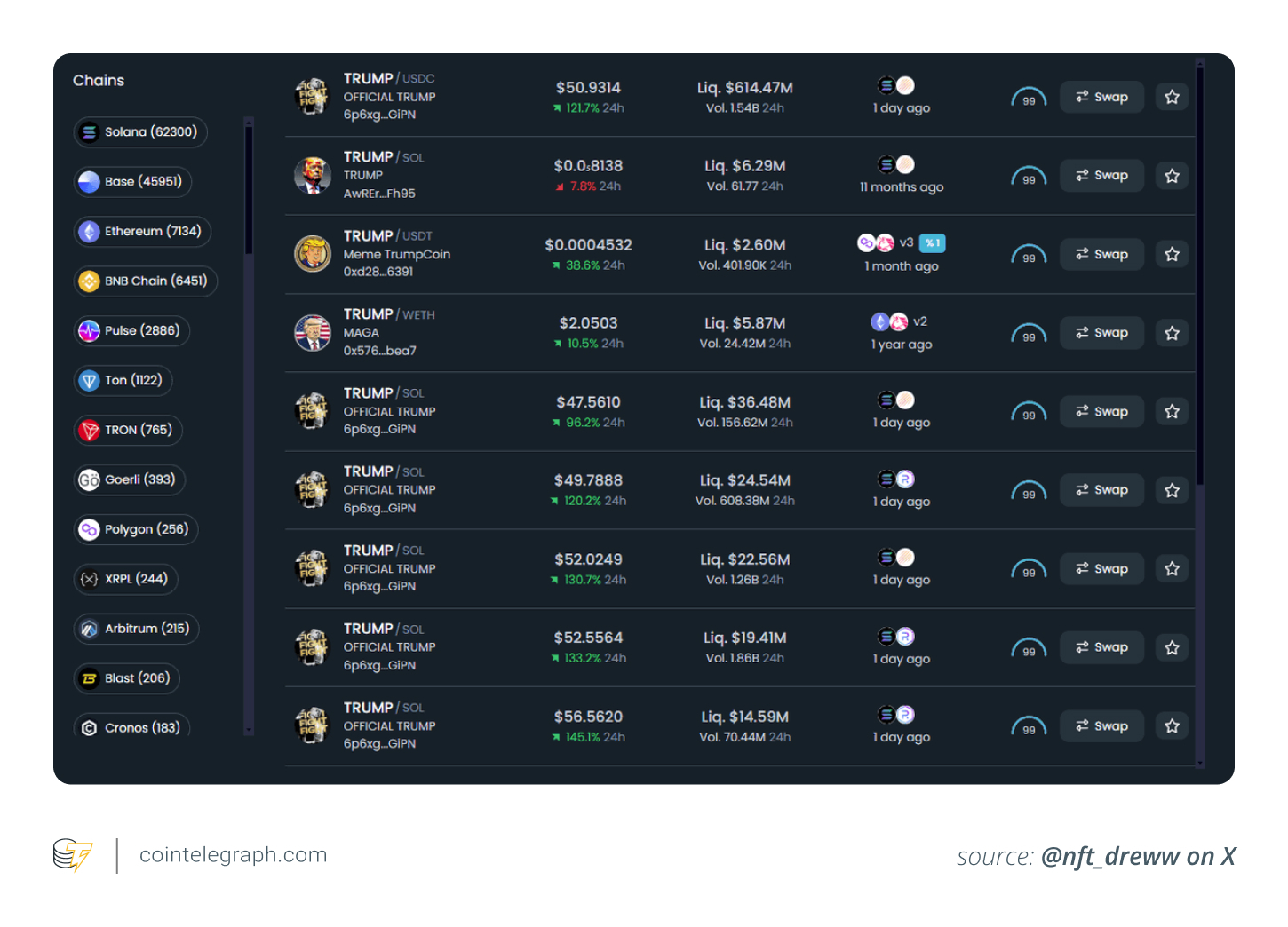Filter by Base chain
Image resolution: width=1288 pixels, height=927 pixels.
[133, 182]
